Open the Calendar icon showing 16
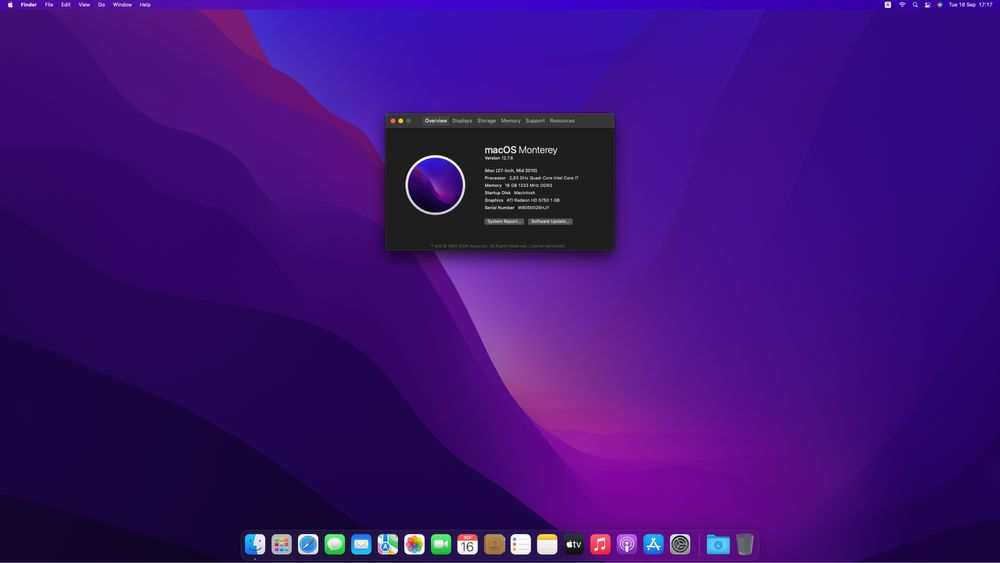Image resolution: width=1000 pixels, height=563 pixels. pos(467,544)
